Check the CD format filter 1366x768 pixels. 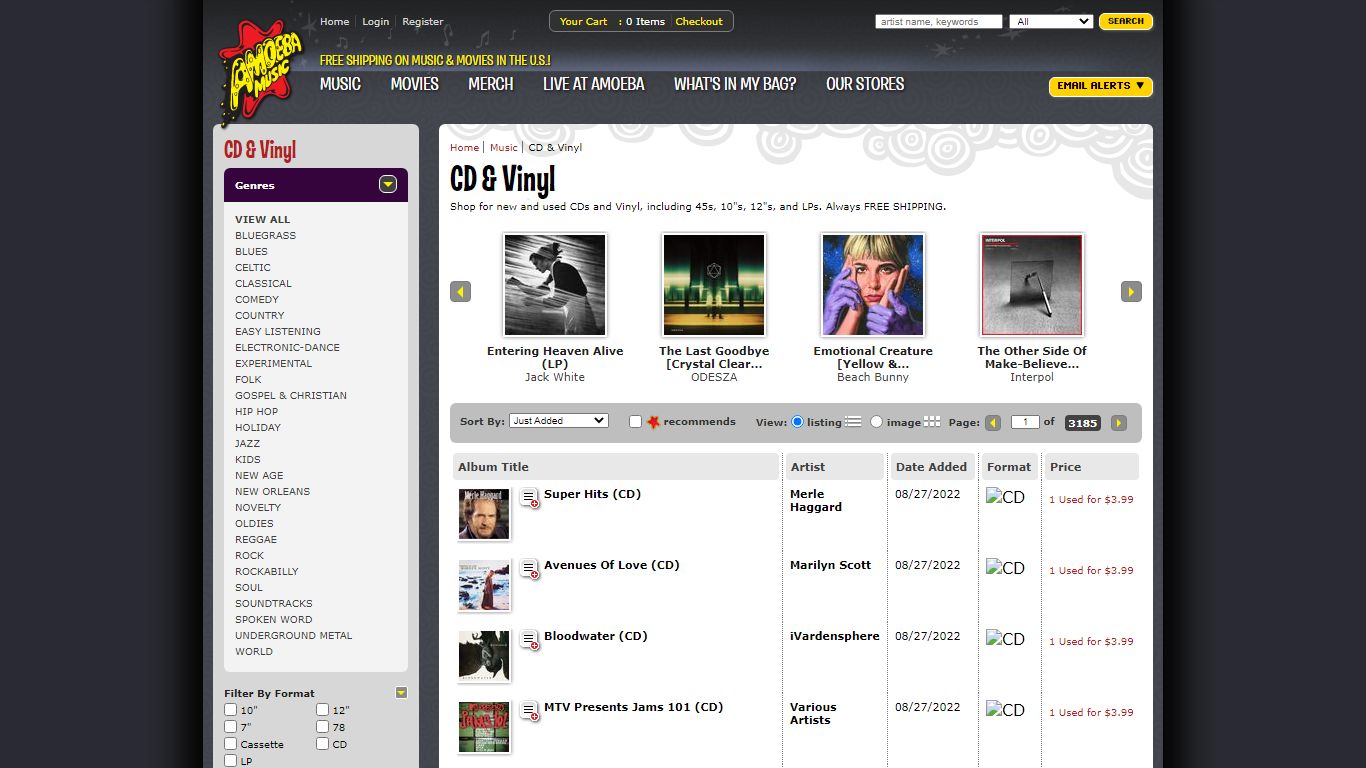pyautogui.click(x=323, y=744)
